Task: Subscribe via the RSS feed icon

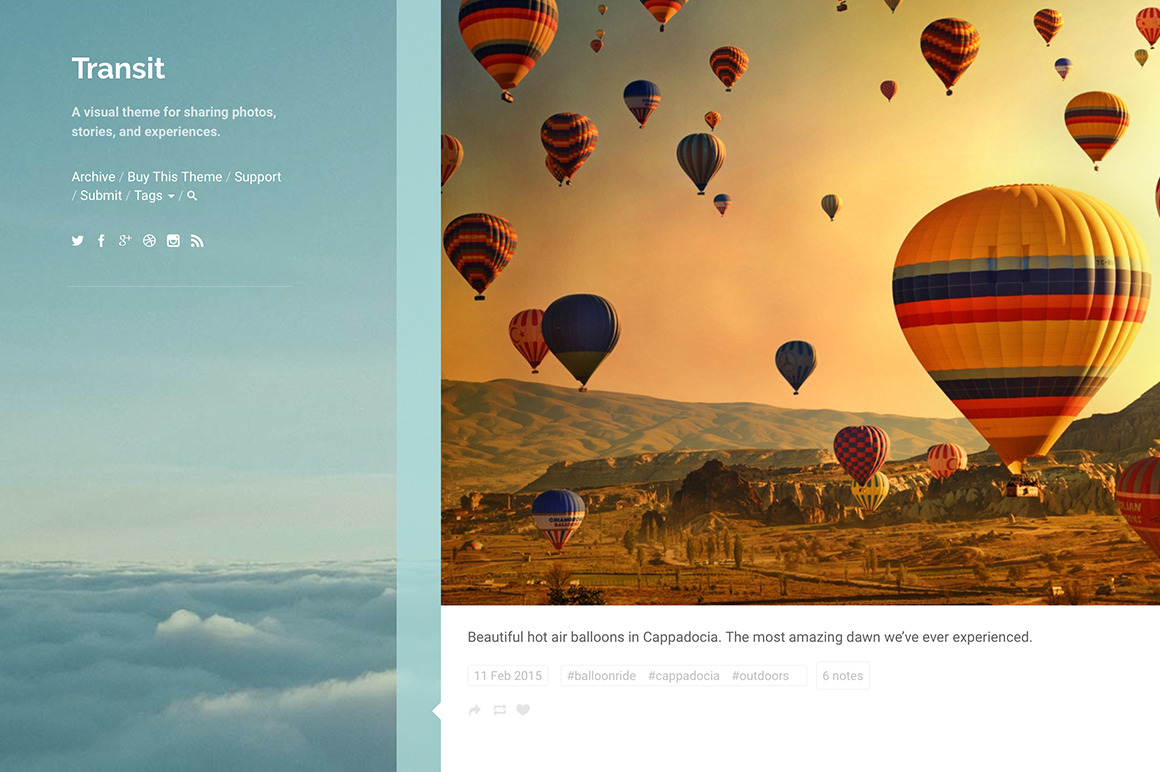Action: 197,241
